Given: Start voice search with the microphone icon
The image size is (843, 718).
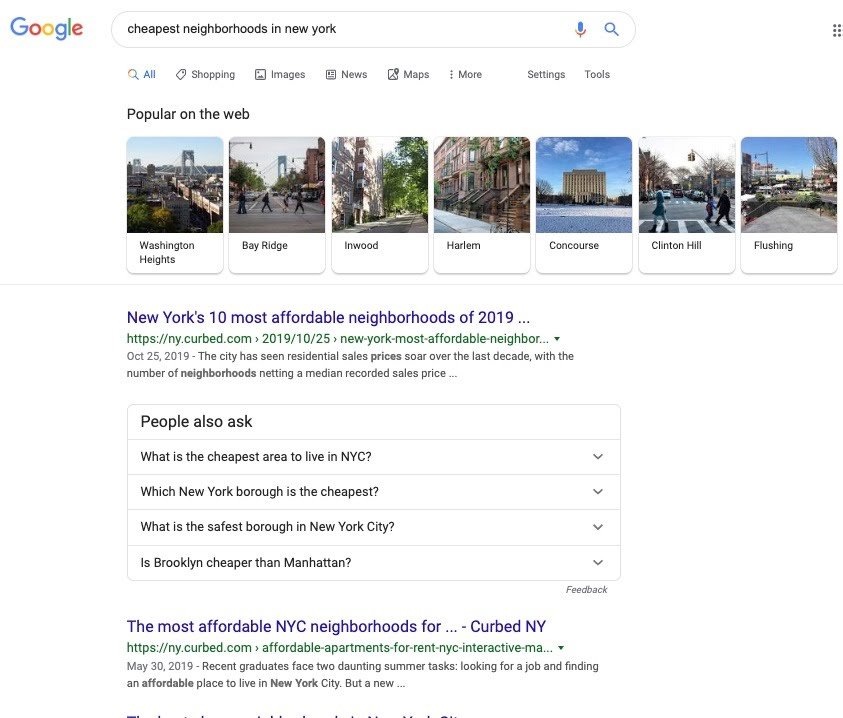Looking at the screenshot, I should point(580,29).
